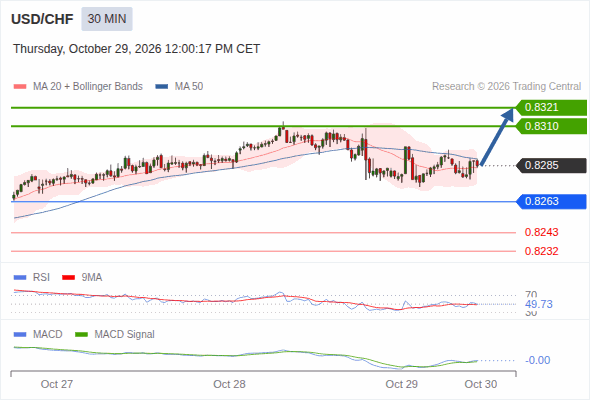
Task: Click the MACD legend label
Action: 47,335
